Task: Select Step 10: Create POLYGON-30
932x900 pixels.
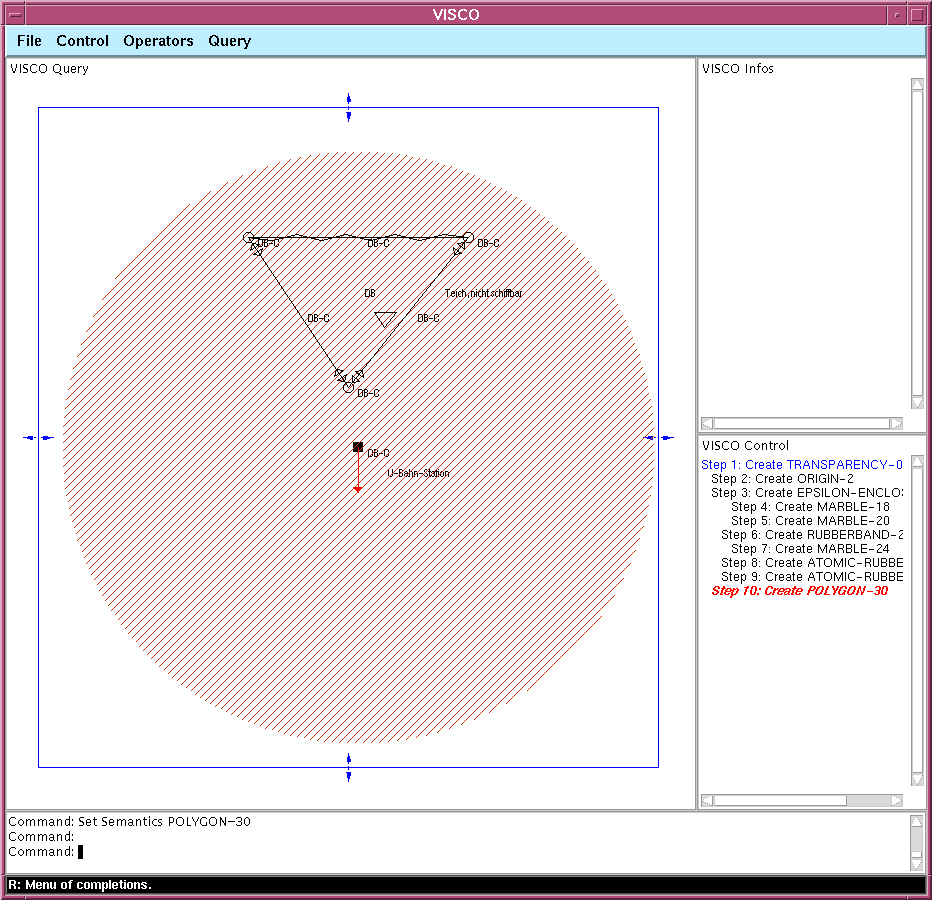Action: click(x=799, y=591)
